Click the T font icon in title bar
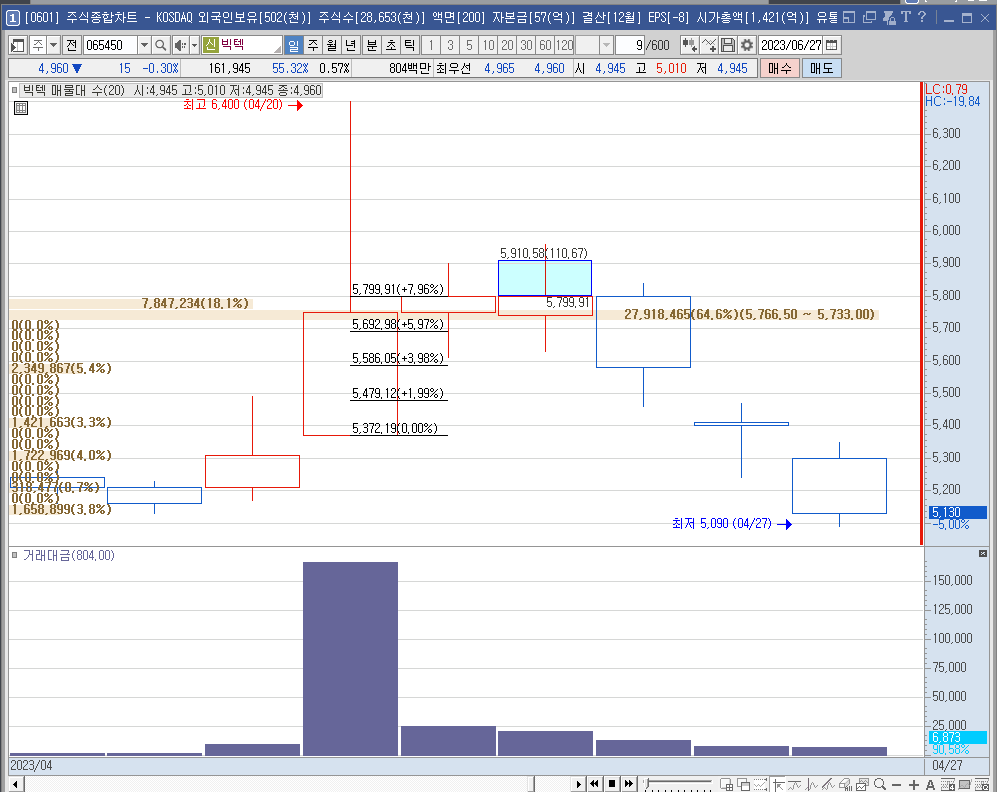 point(905,17)
